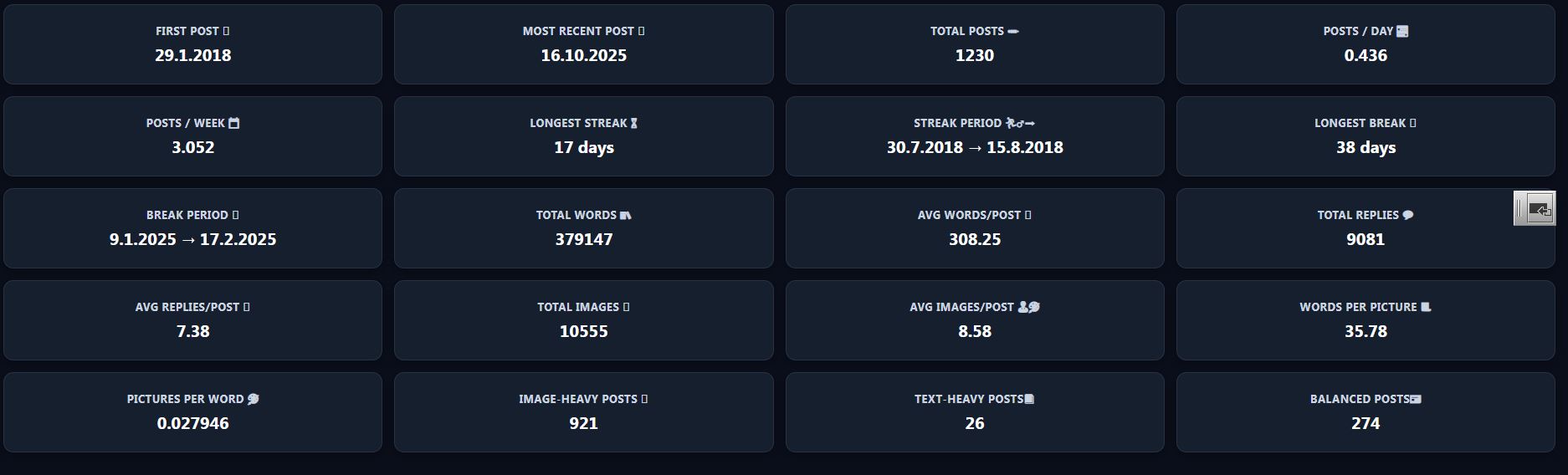Click the icon beside Balanced Posts label

pos(1416,399)
